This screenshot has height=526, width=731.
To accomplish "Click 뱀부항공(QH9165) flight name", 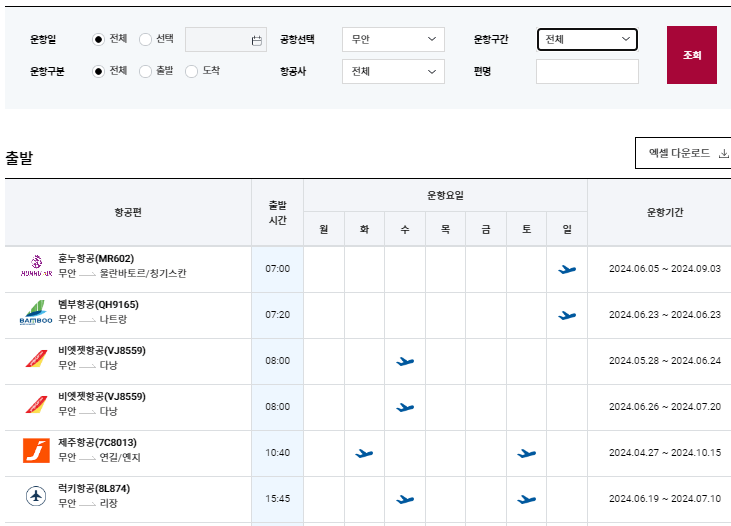I will point(98,305).
